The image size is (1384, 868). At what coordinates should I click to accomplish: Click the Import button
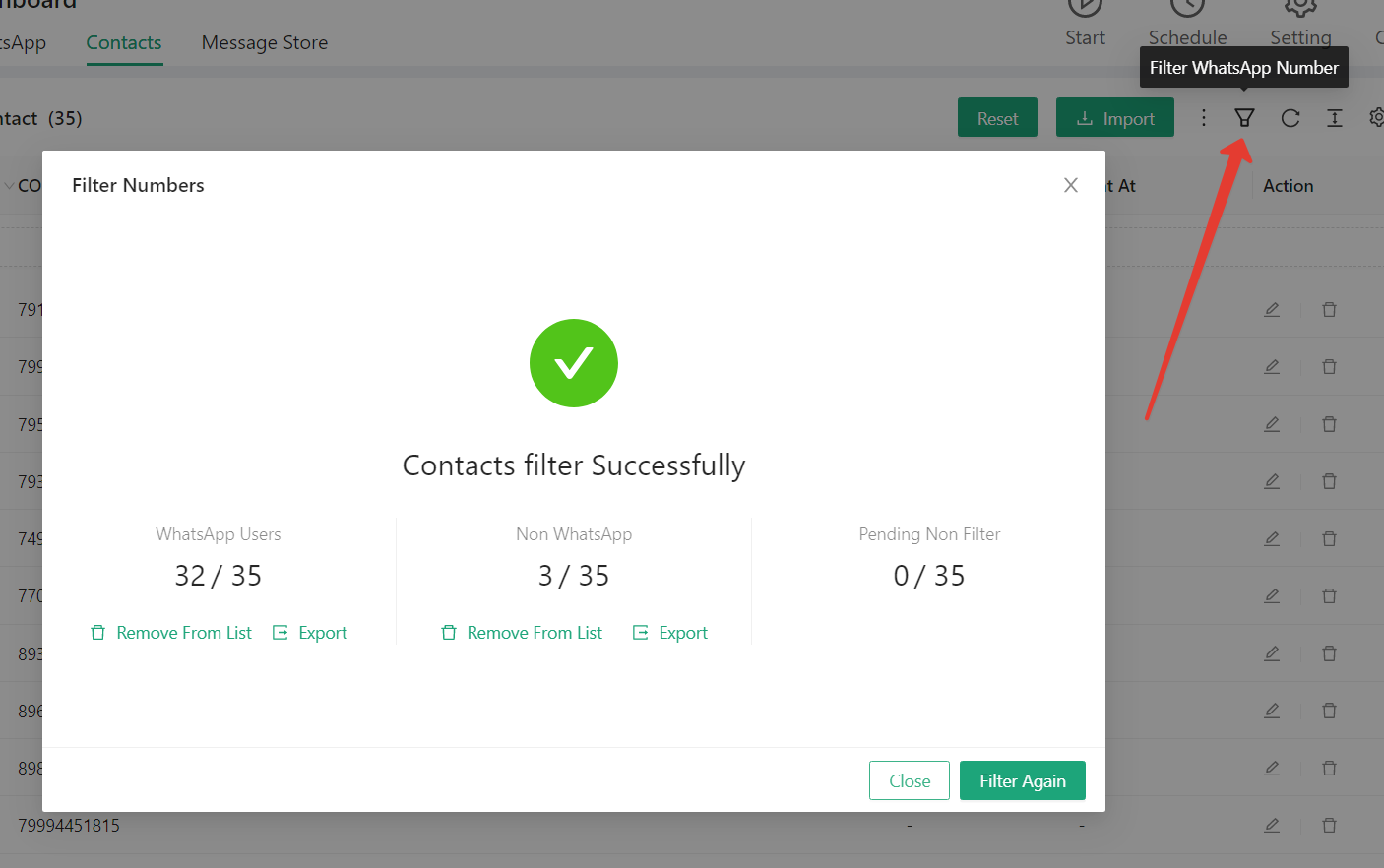(1115, 118)
